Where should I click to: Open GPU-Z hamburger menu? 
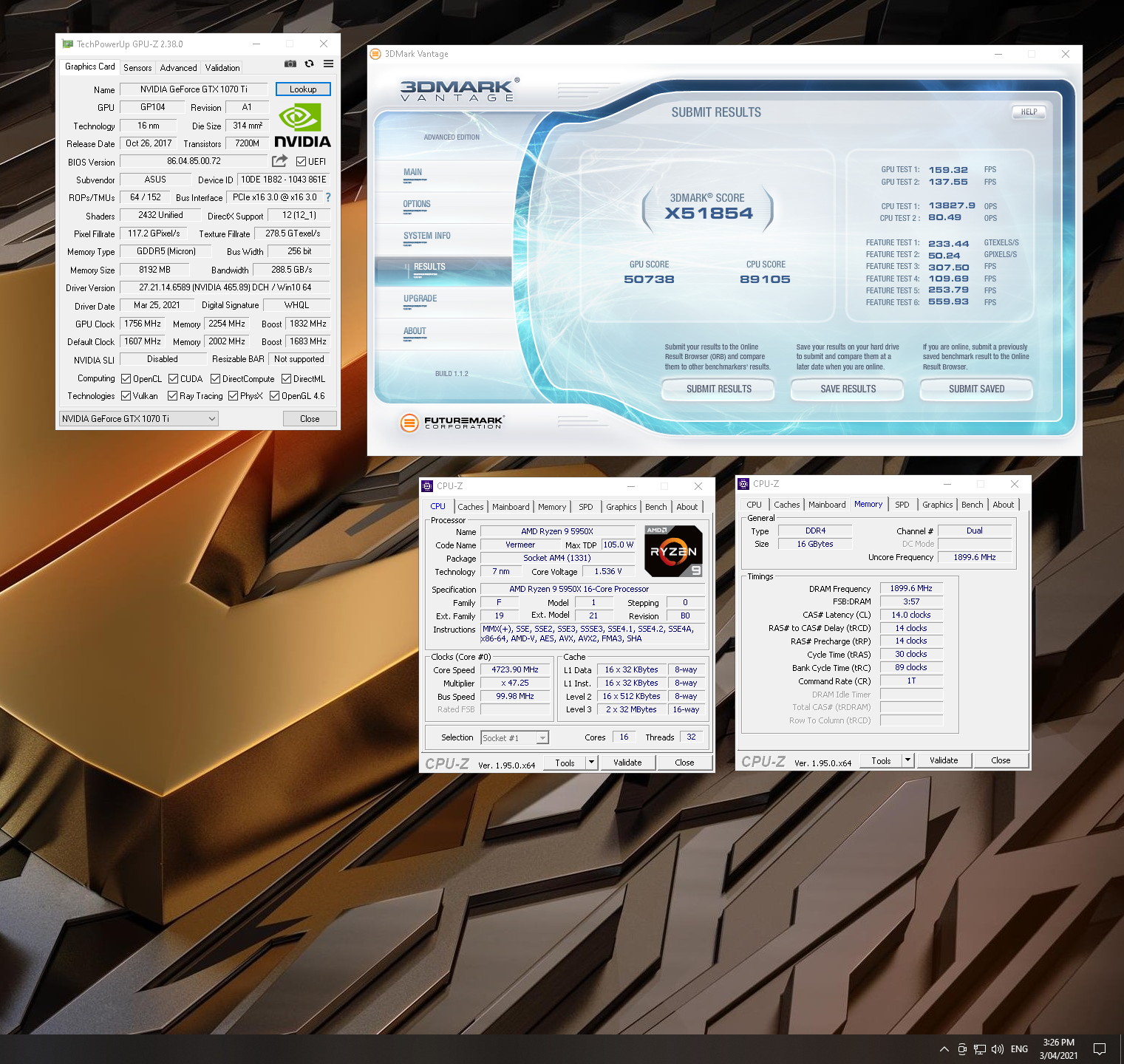pyautogui.click(x=328, y=64)
